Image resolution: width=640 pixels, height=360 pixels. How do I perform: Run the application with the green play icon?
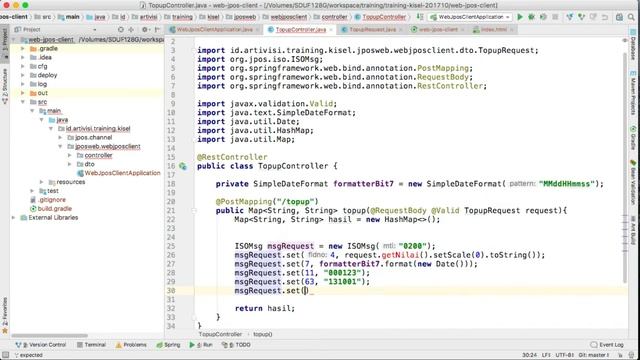(x=520, y=17)
